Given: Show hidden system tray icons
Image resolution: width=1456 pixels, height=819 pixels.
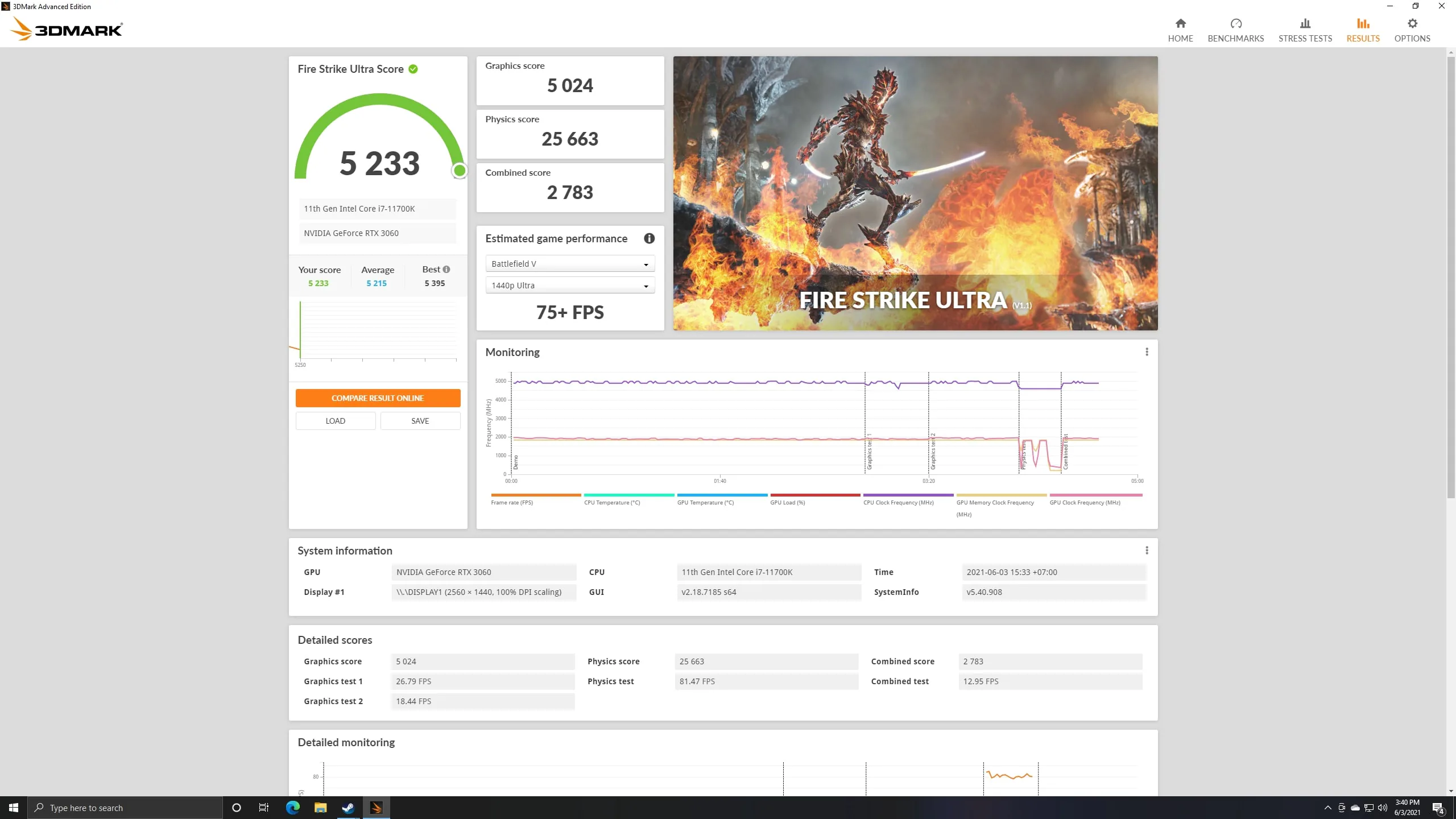Looking at the screenshot, I should click(x=1328, y=808).
